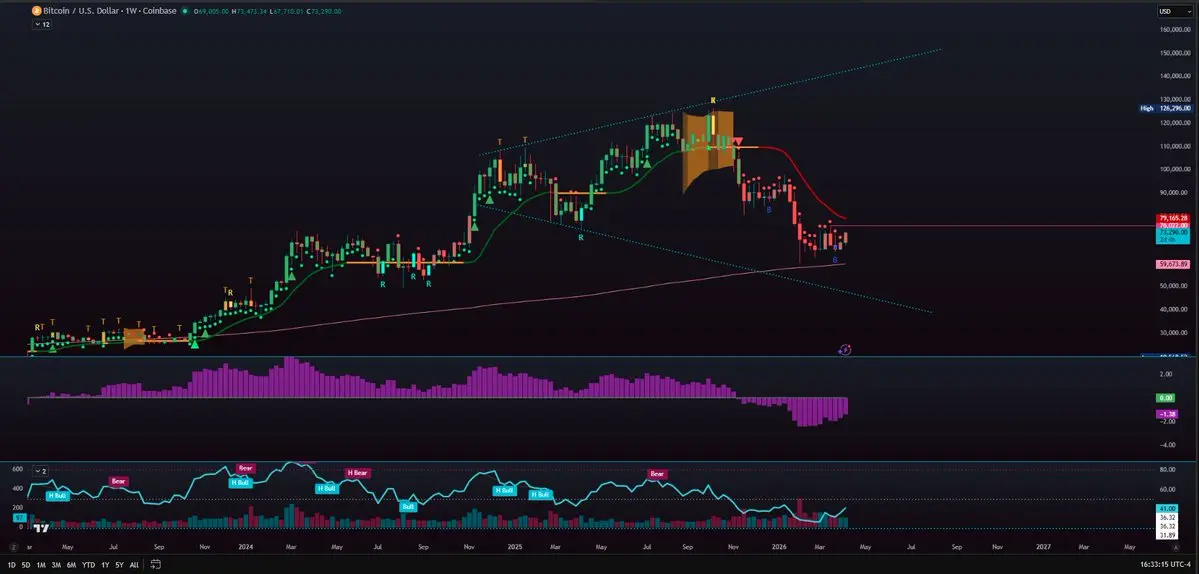Click the 2027 label on the time axis
The width and height of the screenshot is (1199, 574).
tap(1042, 547)
